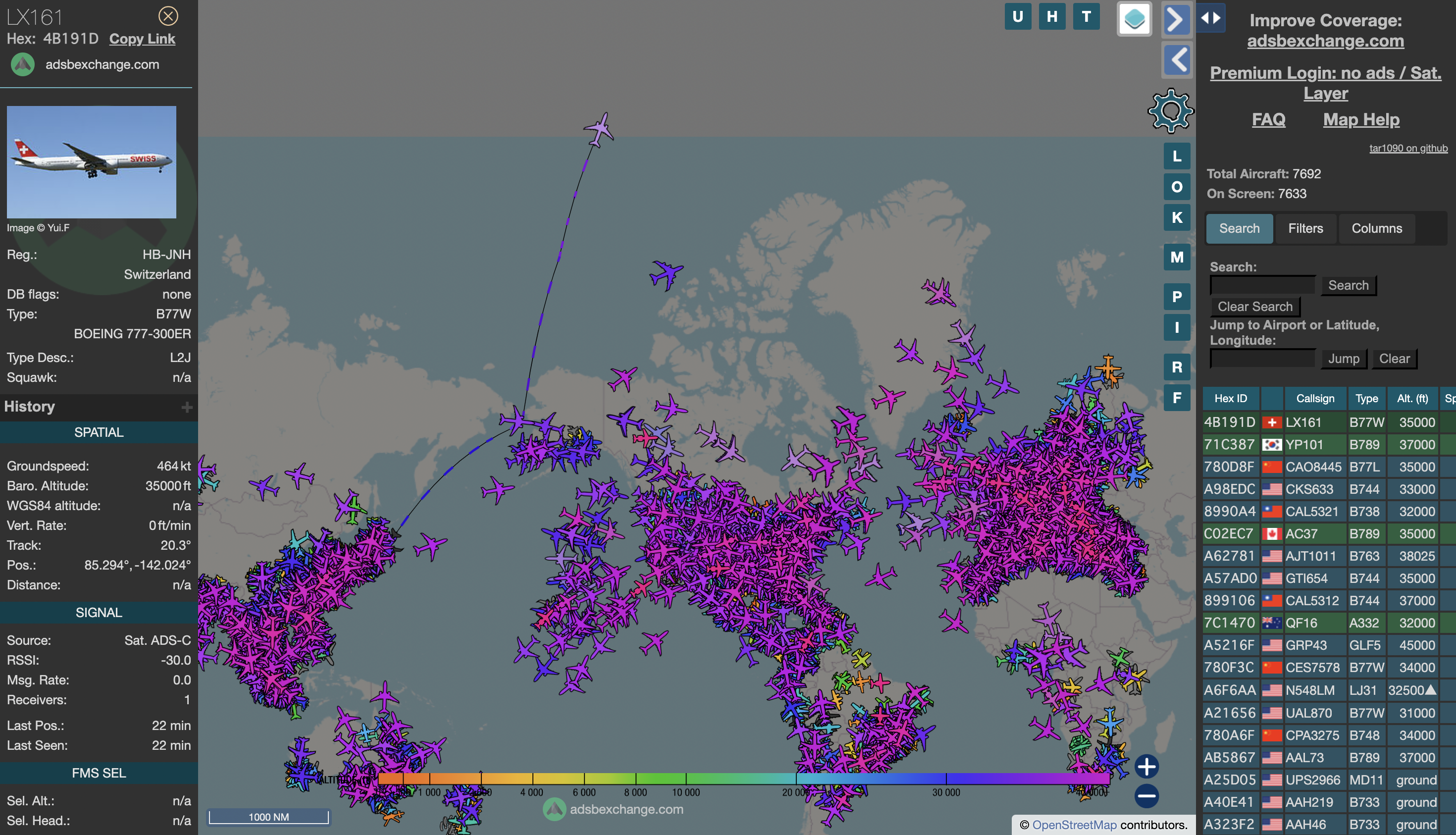The image size is (1456, 835).
Task: Select the CAO8445 aircraft row
Action: pos(1329,468)
